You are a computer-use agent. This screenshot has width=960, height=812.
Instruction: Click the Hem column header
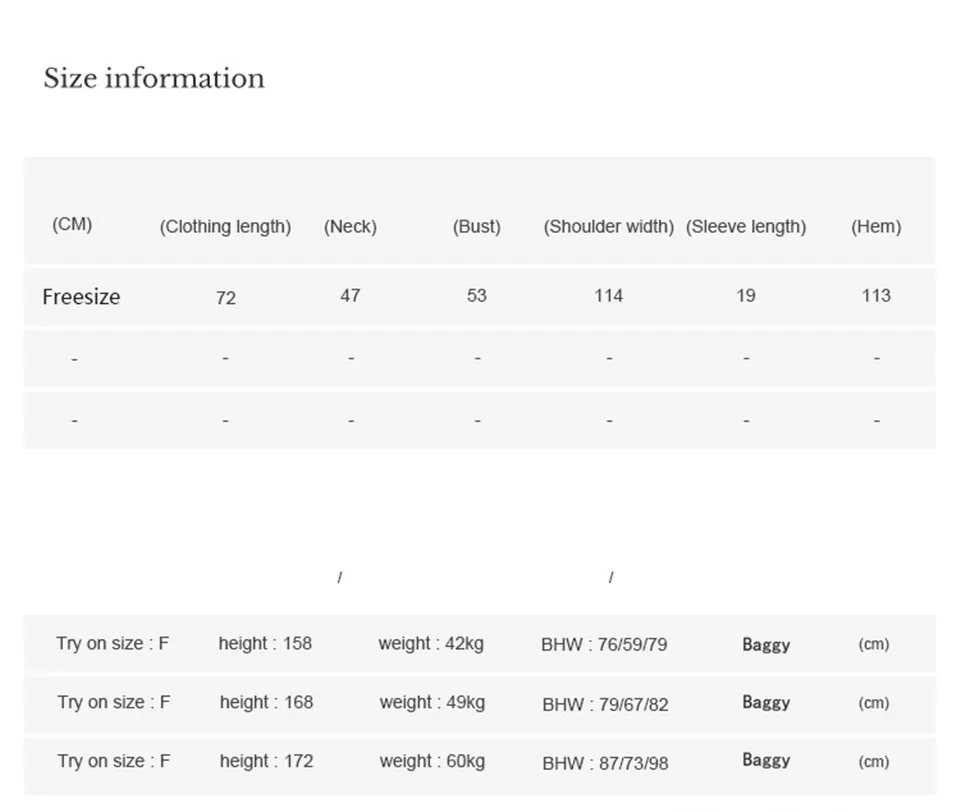point(876,227)
